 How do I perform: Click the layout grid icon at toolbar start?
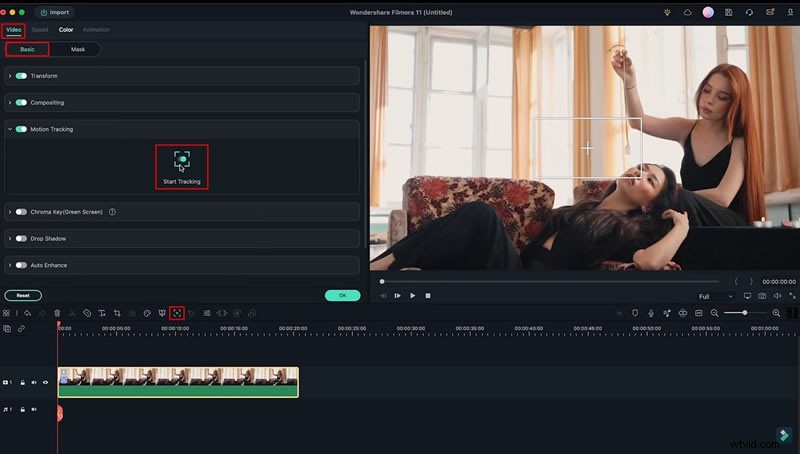click(6, 313)
